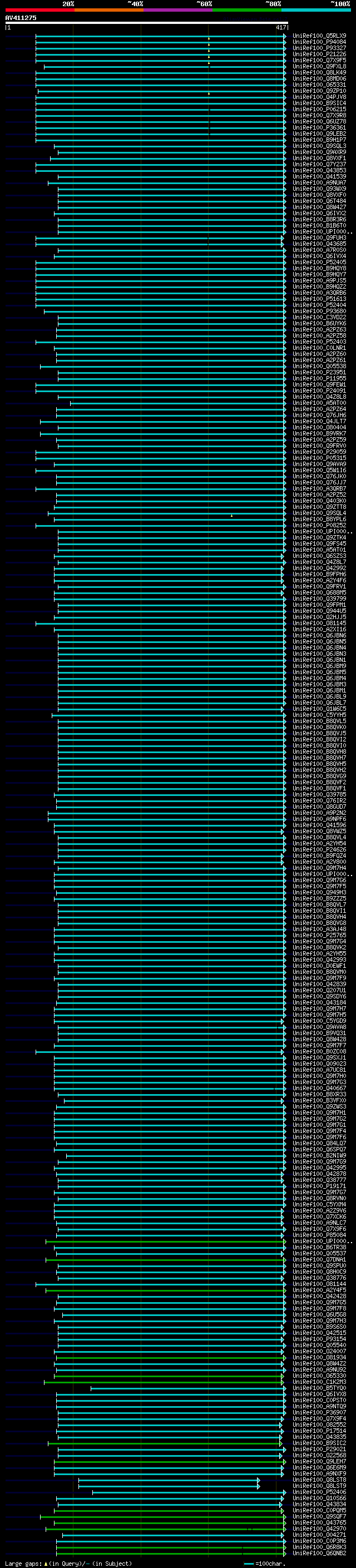The image size is (356, 1568).
Task: Select hit label UniRef100_Q8LST8
Action: pos(319,1480)
